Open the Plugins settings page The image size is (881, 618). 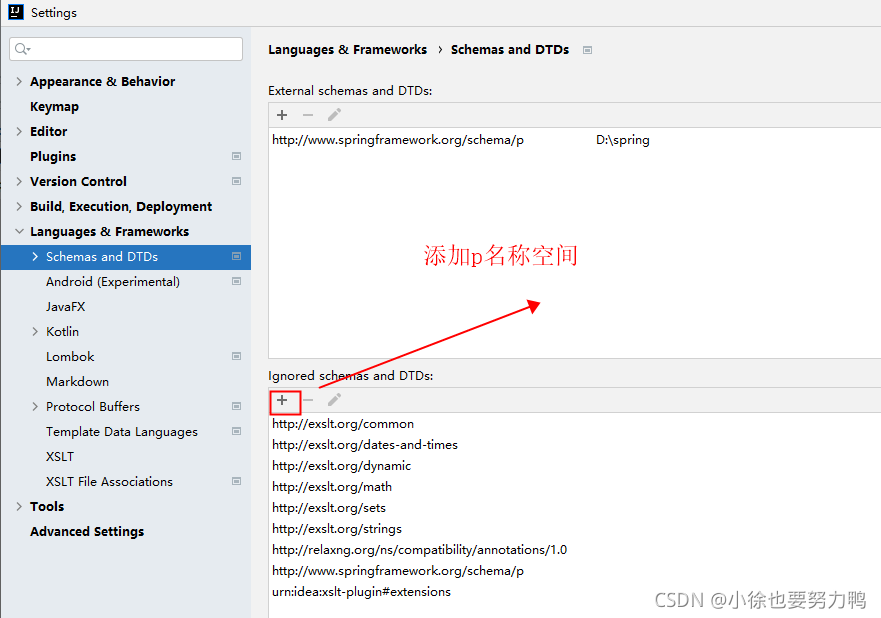(53, 157)
